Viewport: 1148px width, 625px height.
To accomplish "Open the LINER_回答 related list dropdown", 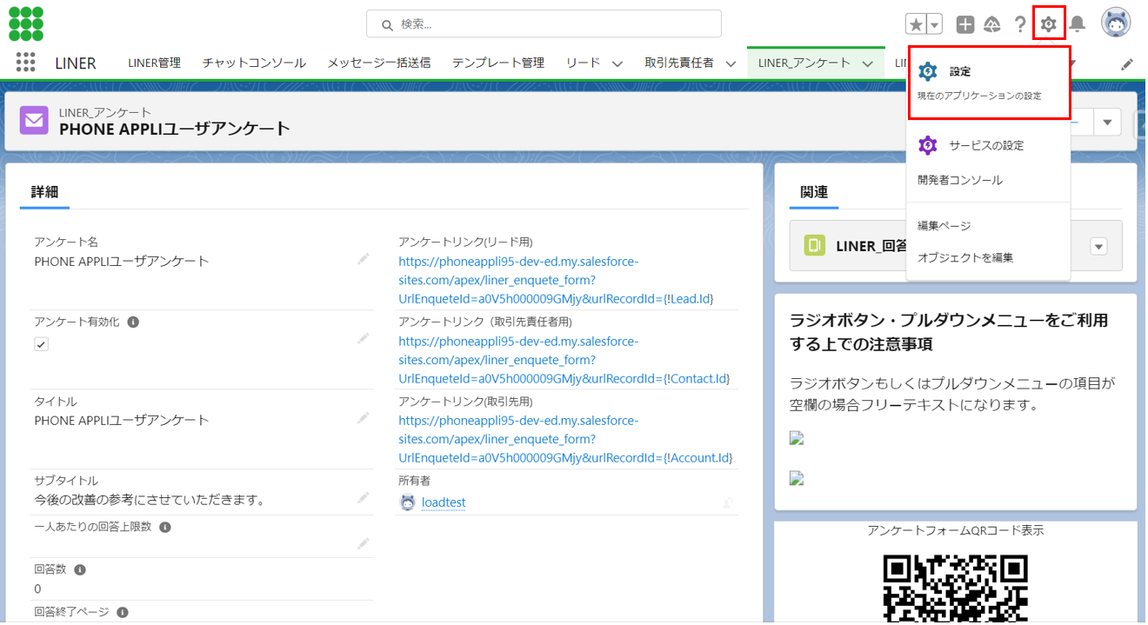I will [x=1098, y=247].
